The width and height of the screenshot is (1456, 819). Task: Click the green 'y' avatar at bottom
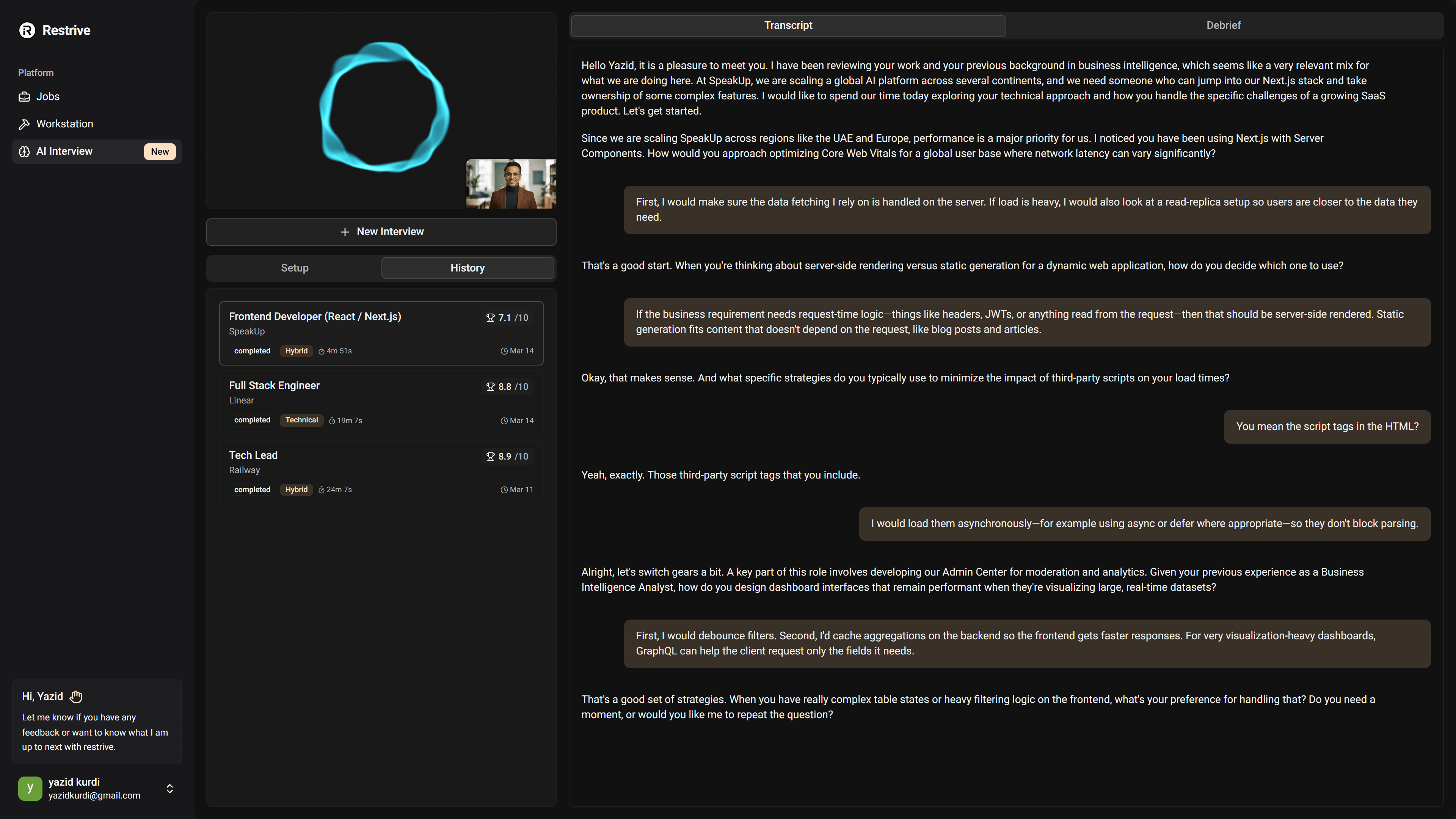(30, 788)
